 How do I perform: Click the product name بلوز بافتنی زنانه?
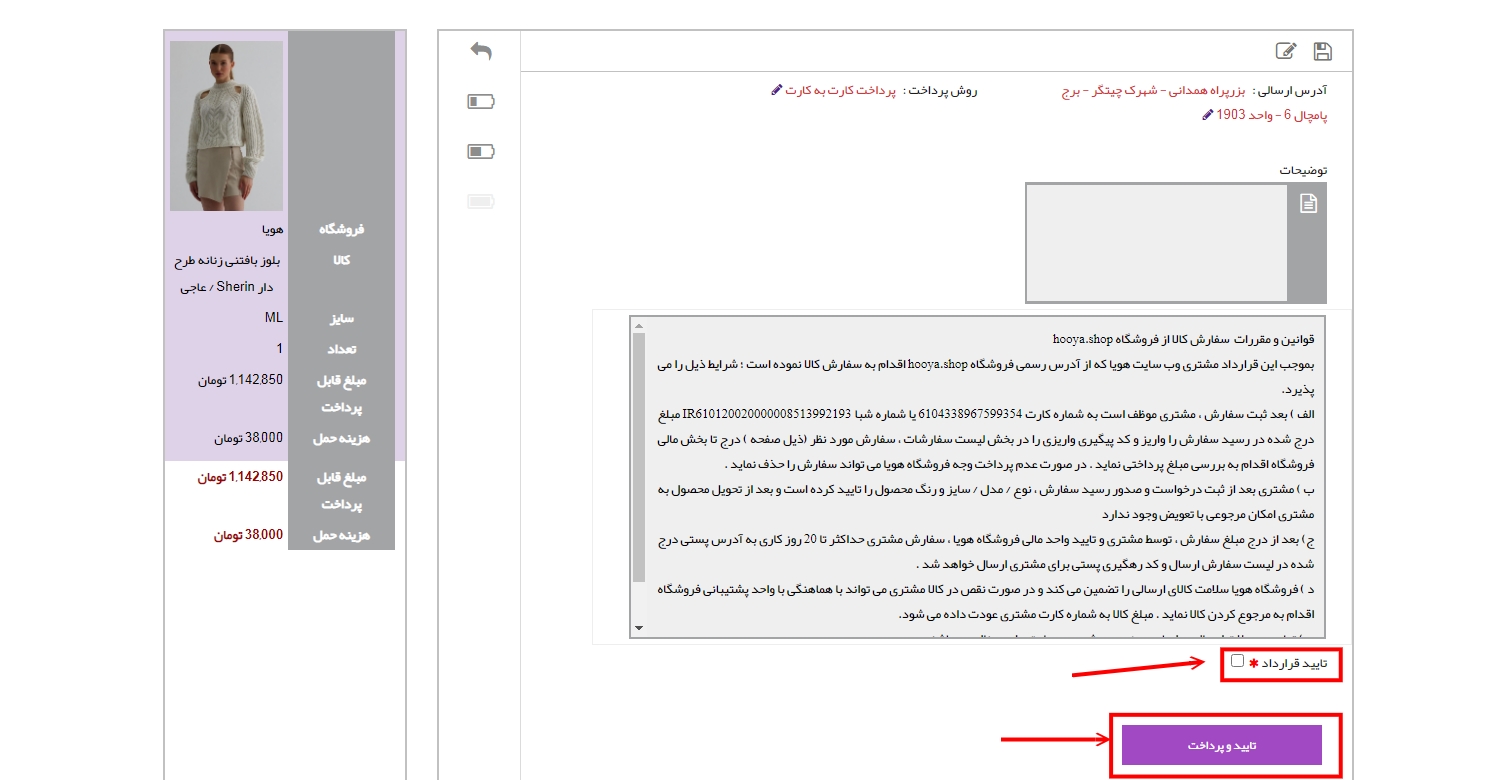(x=228, y=261)
